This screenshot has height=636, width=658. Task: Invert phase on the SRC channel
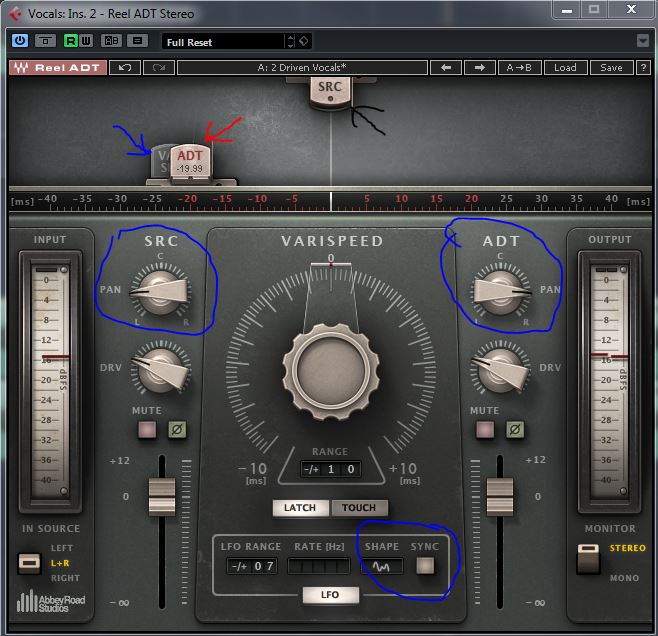coord(177,430)
